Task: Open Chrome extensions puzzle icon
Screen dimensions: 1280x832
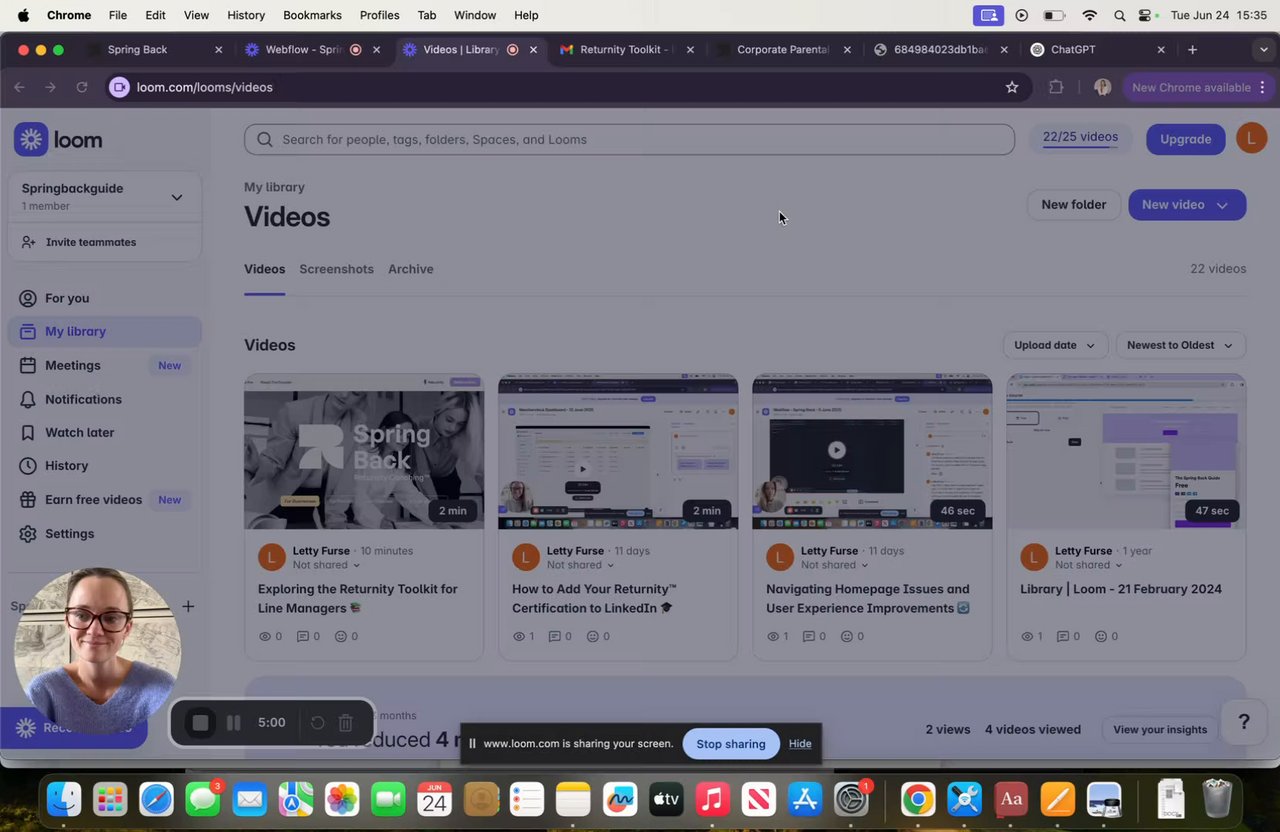Action: [x=1056, y=87]
